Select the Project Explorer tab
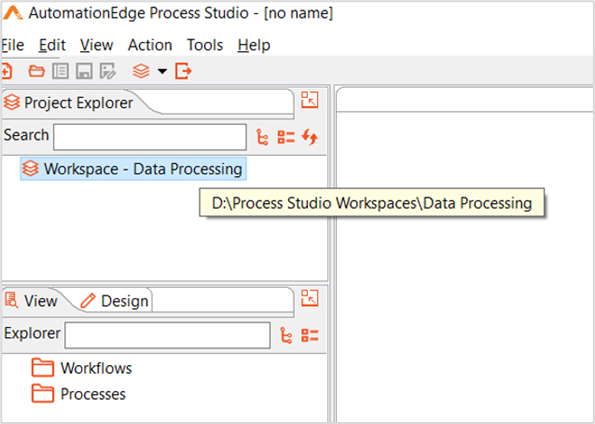Screen dimensions: 595x424 [68, 102]
